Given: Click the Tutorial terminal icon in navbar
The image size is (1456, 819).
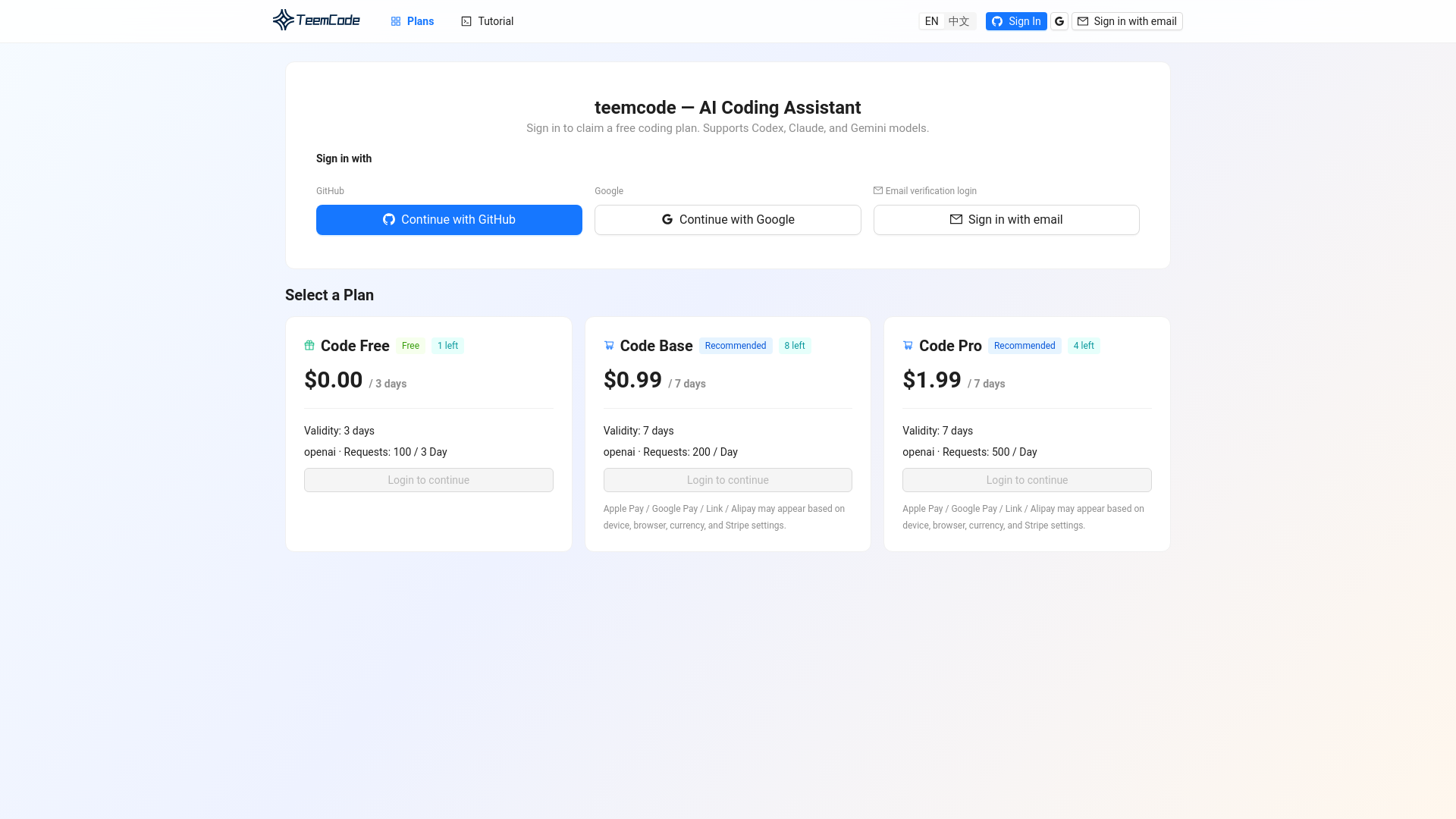Looking at the screenshot, I should 466,21.
